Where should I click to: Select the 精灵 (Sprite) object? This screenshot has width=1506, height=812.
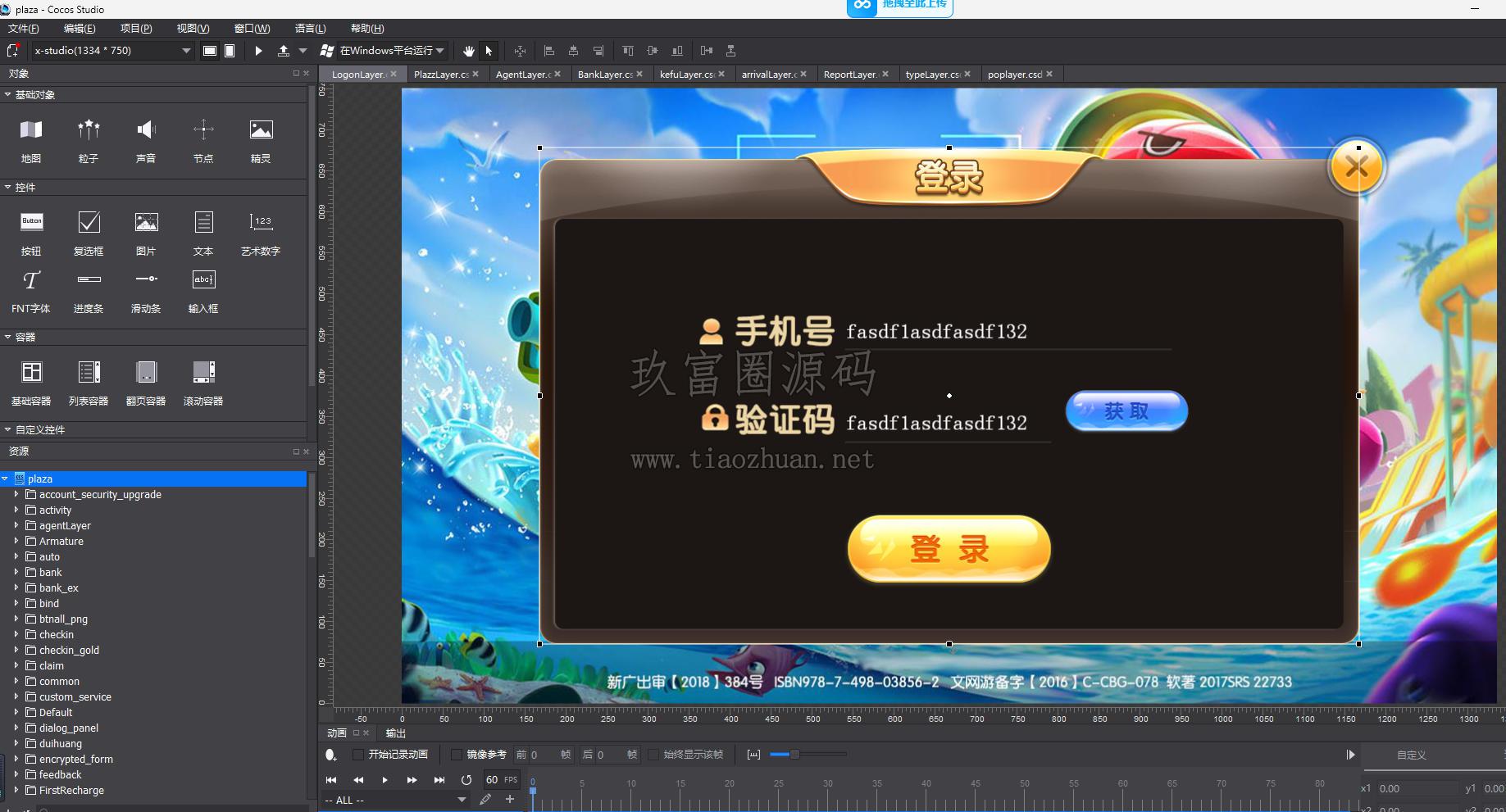pyautogui.click(x=261, y=139)
